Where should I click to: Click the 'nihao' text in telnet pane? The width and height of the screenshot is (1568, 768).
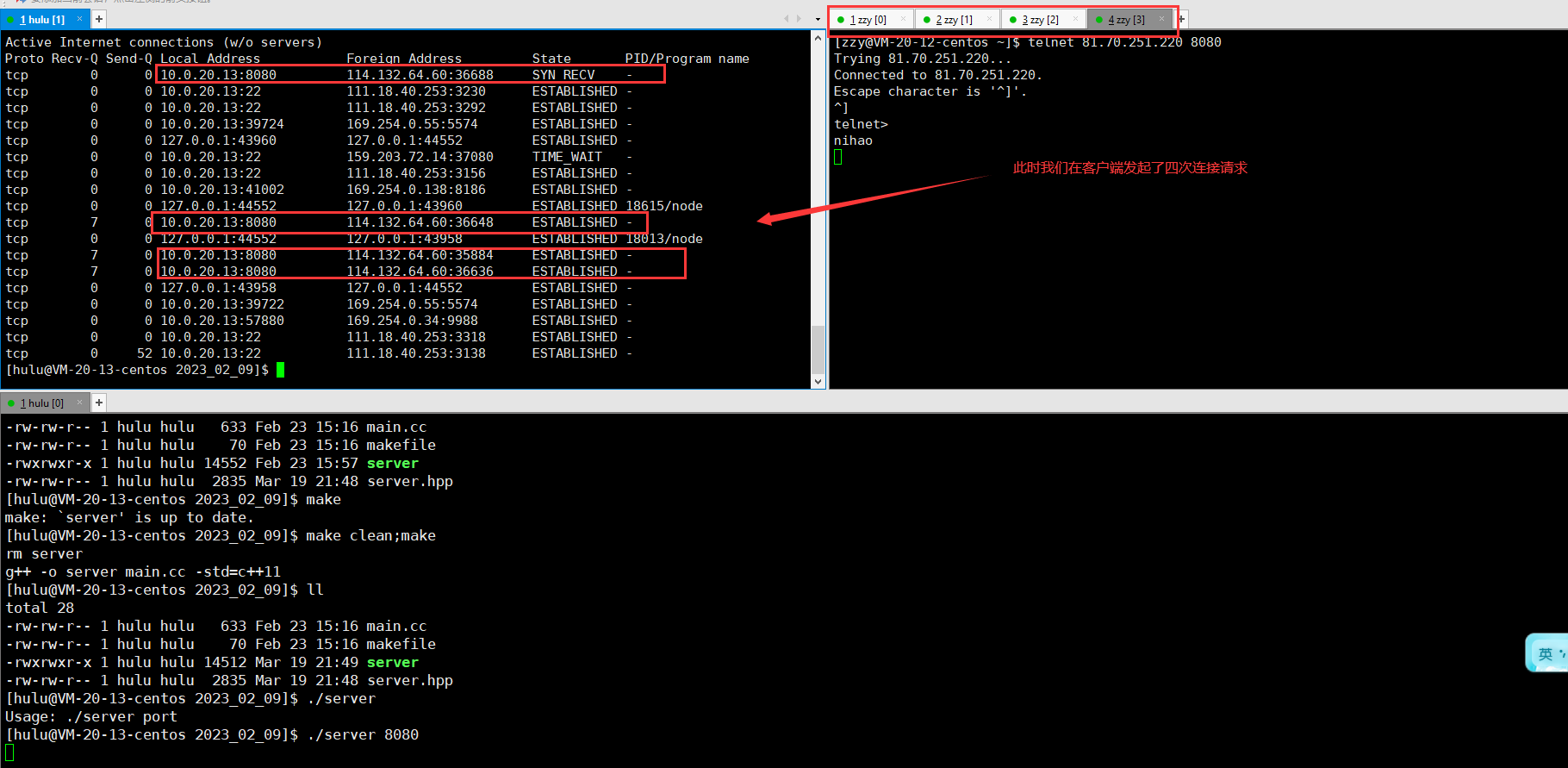click(853, 140)
